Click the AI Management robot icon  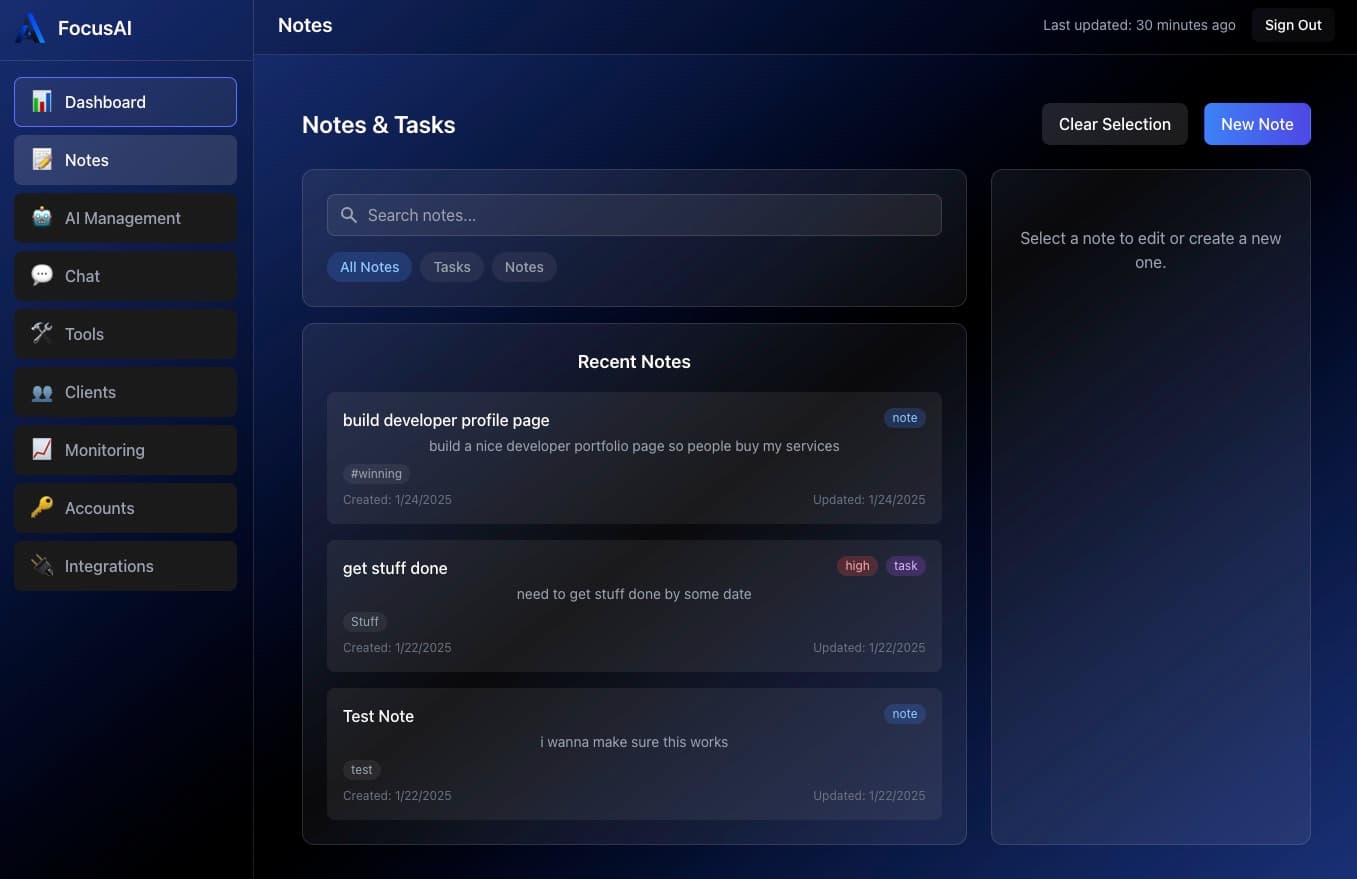pos(42,218)
